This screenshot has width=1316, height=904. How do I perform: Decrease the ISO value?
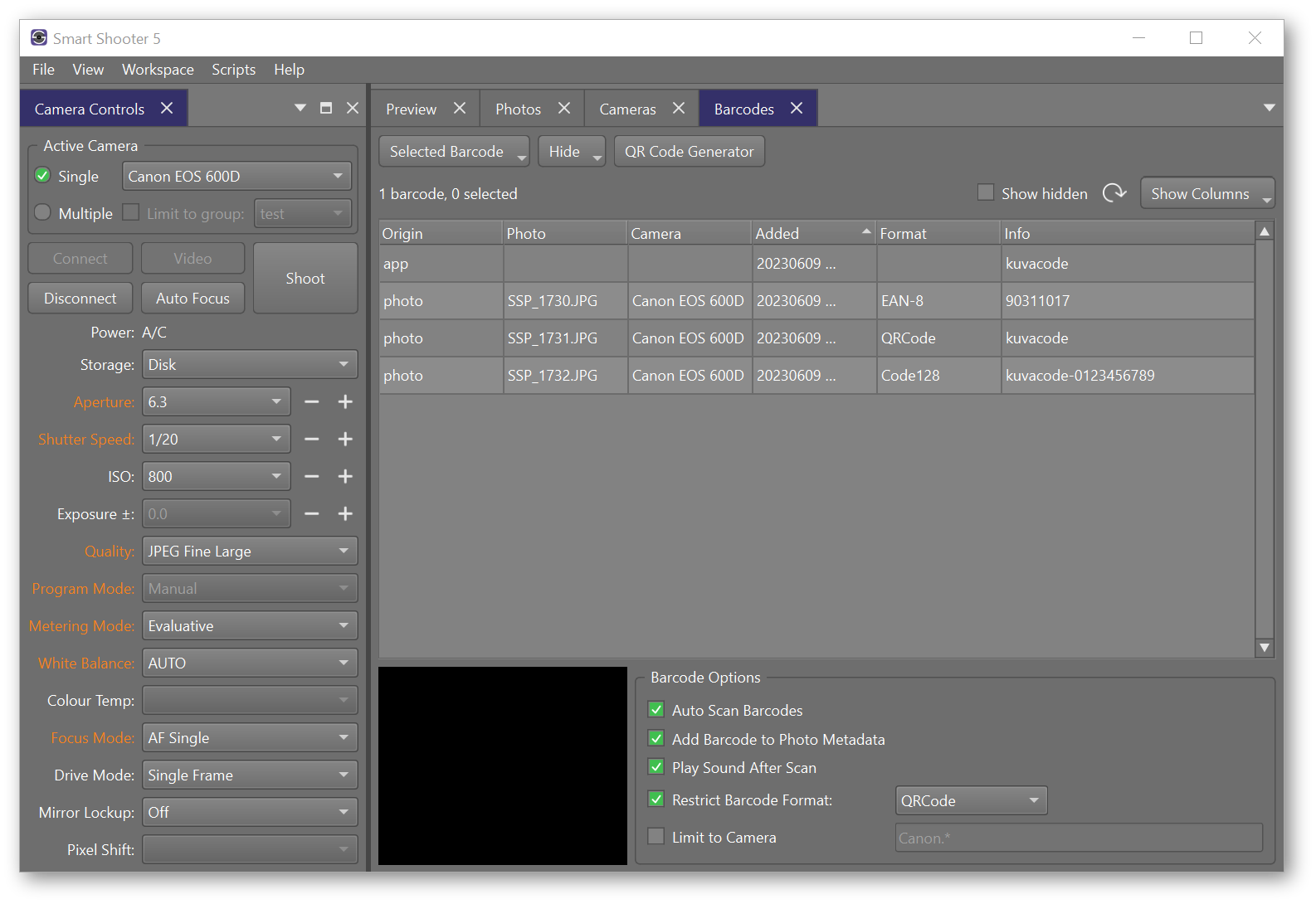pyautogui.click(x=311, y=477)
